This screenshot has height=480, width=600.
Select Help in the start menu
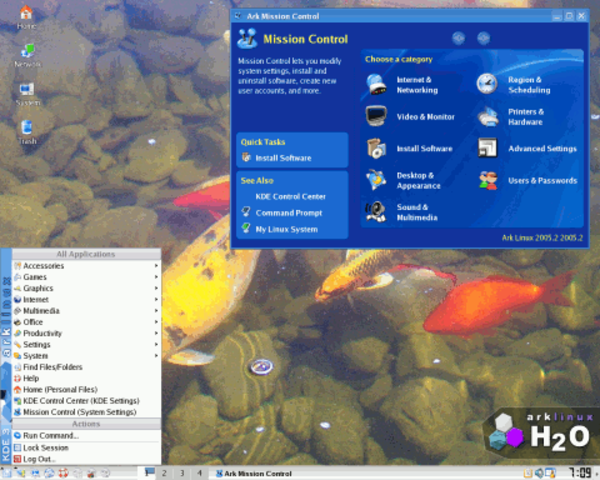point(86,378)
